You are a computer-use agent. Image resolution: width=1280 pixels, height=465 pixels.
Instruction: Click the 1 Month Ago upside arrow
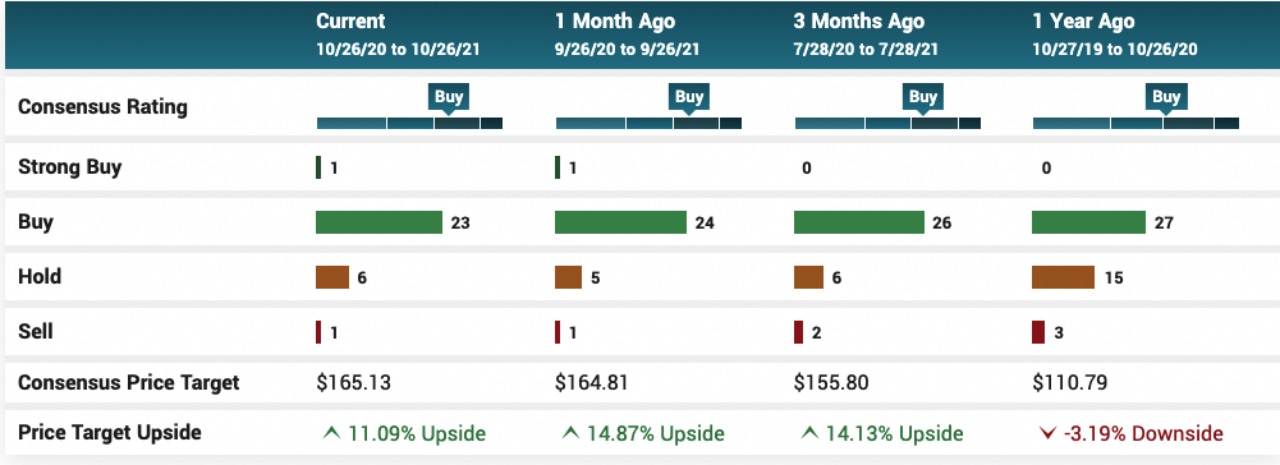[570, 433]
